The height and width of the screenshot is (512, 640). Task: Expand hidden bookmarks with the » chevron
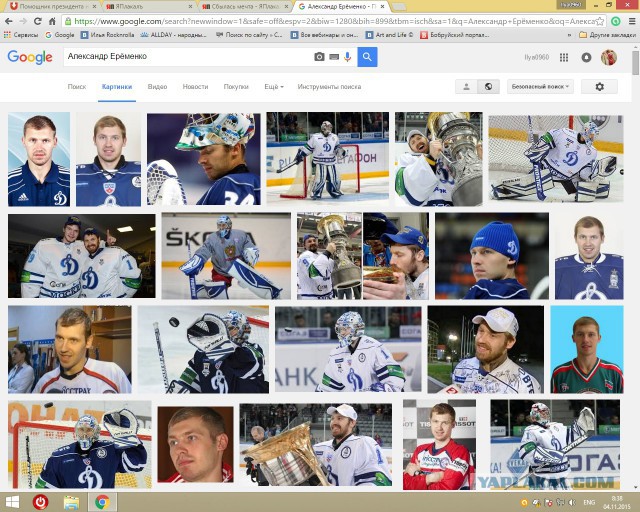pyautogui.click(x=569, y=35)
